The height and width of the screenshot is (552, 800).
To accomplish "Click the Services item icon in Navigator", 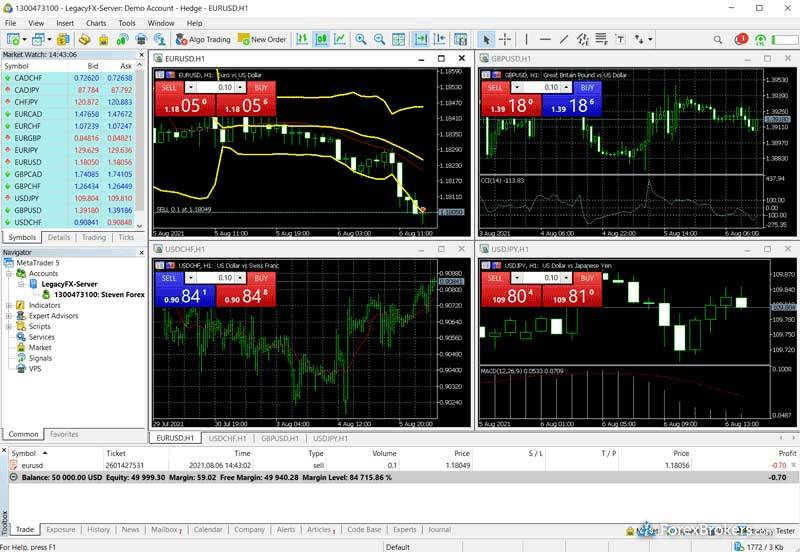I will point(21,337).
